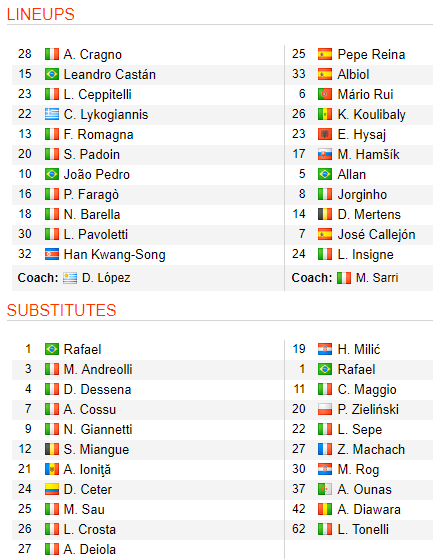
Task: Open player link Pepe Reina
Action: [x=371, y=55]
